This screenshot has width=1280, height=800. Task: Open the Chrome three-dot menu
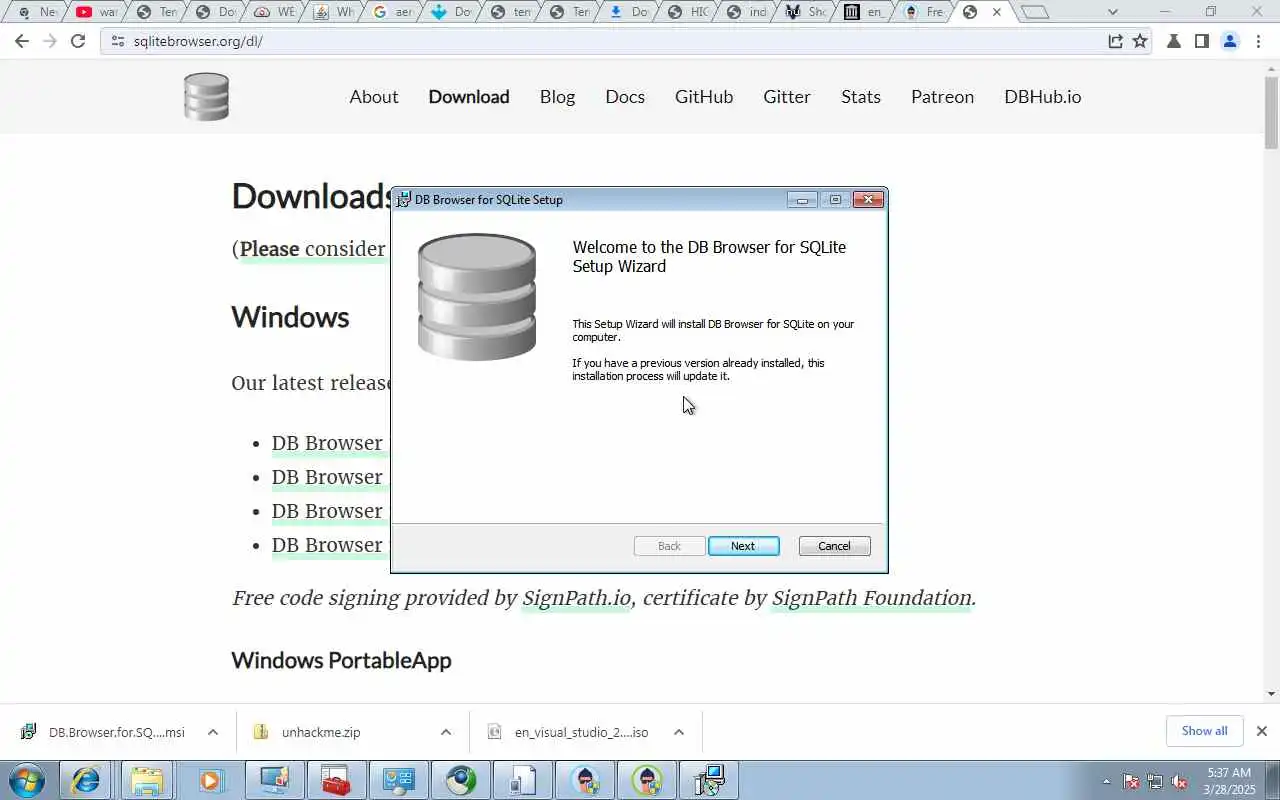[1259, 41]
